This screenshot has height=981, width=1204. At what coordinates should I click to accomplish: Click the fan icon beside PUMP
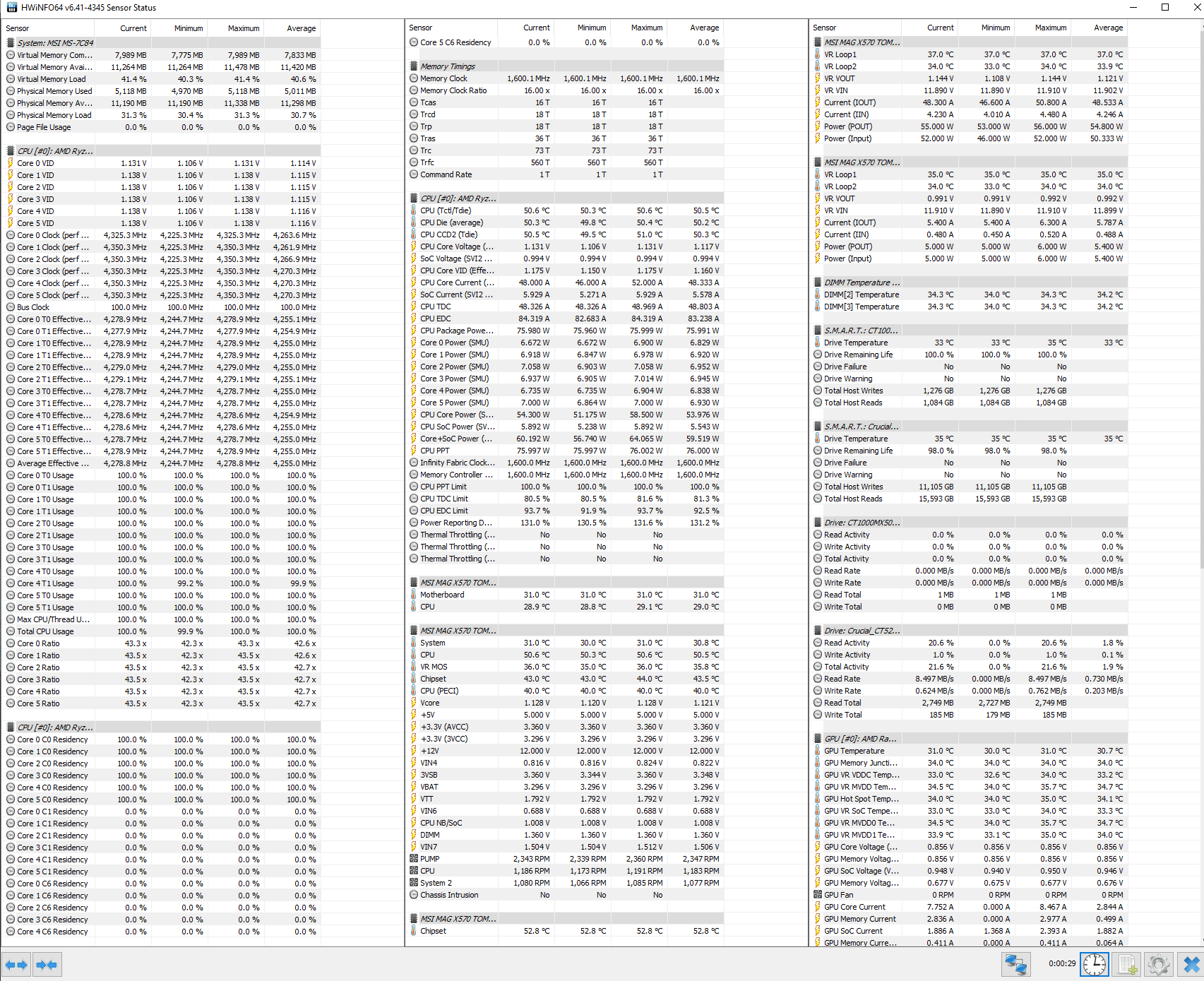(414, 859)
